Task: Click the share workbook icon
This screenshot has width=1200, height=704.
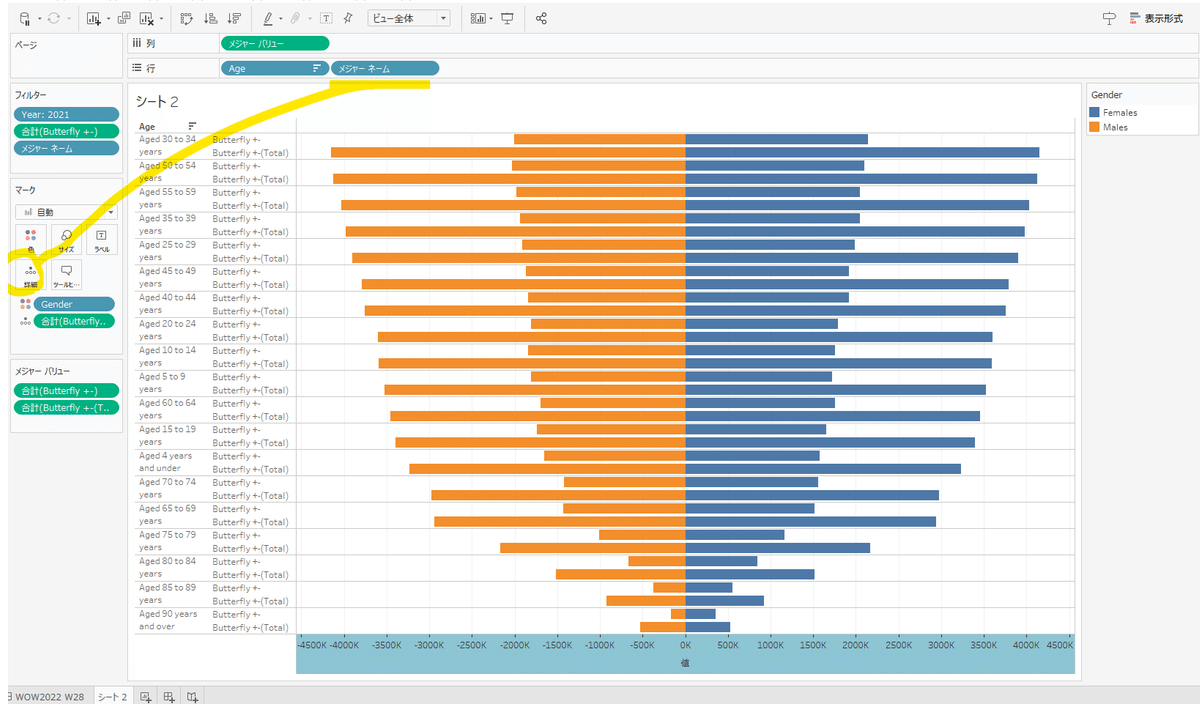Action: click(x=541, y=18)
